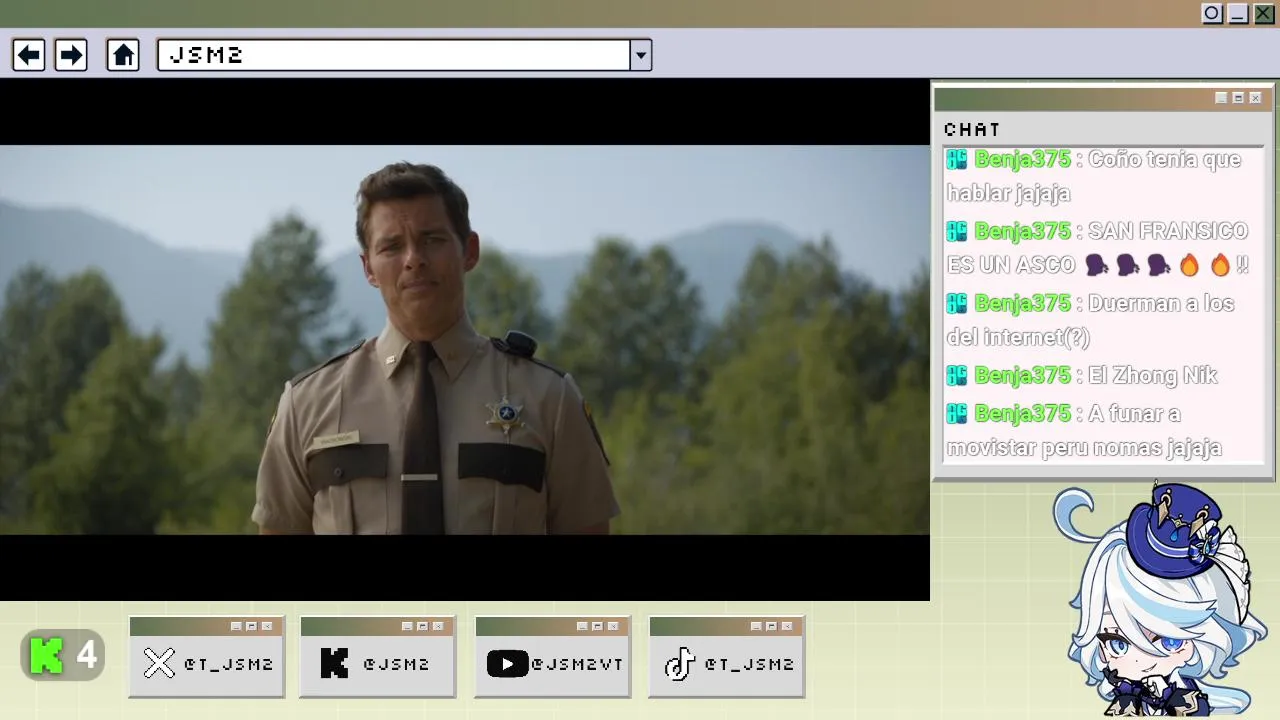Click the message 'Coño tenia que hablar jajaja'
Image resolution: width=1280 pixels, height=720 pixels.
click(x=1094, y=176)
